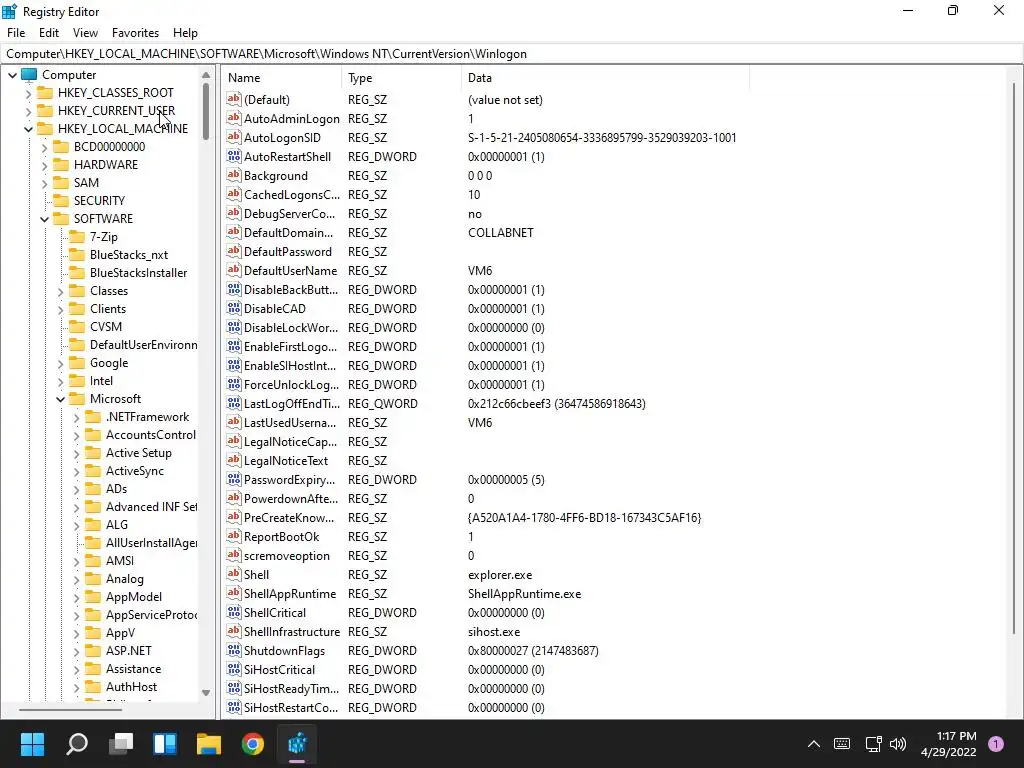
Task: Click the tree horizontal scrollbar thumb
Action: (x=70, y=709)
